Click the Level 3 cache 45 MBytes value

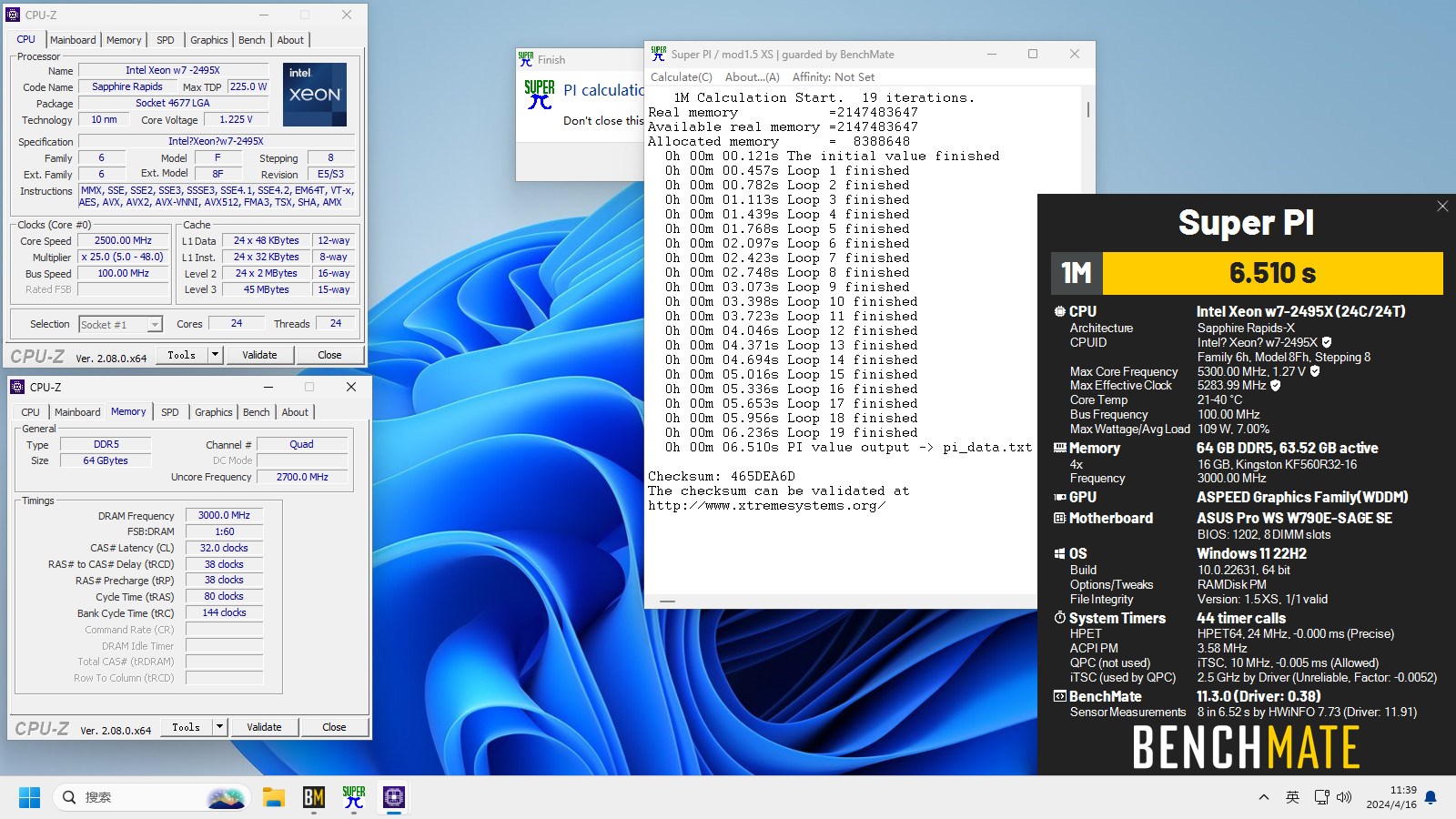pyautogui.click(x=266, y=289)
